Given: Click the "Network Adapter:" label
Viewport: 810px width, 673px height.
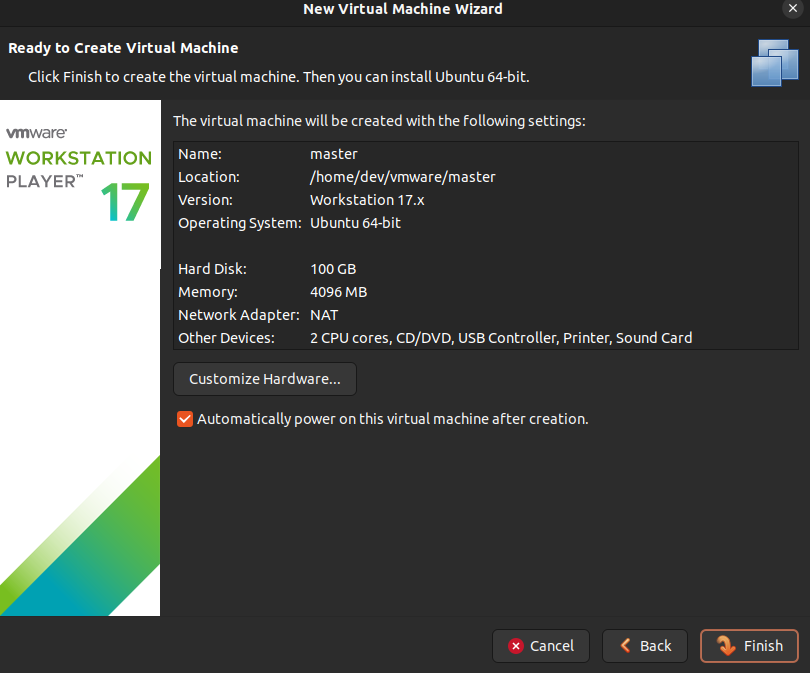Looking at the screenshot, I should click(x=239, y=315).
